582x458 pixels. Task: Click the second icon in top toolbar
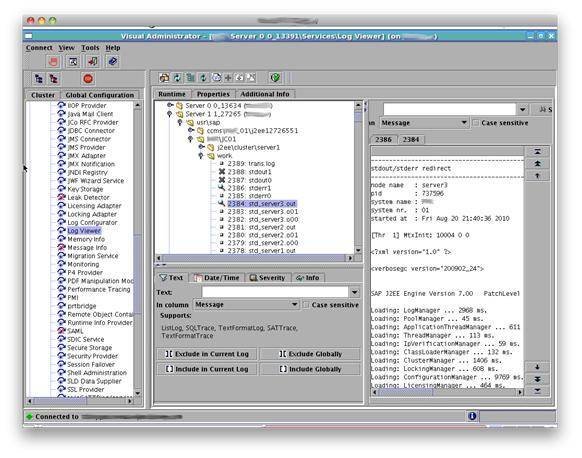coord(73,62)
